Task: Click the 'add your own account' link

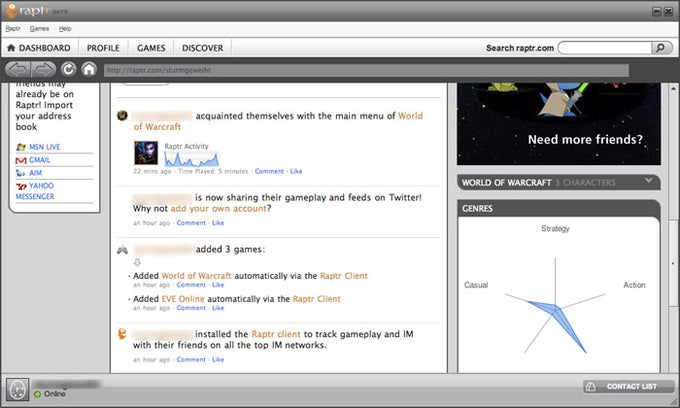Action: coord(219,209)
